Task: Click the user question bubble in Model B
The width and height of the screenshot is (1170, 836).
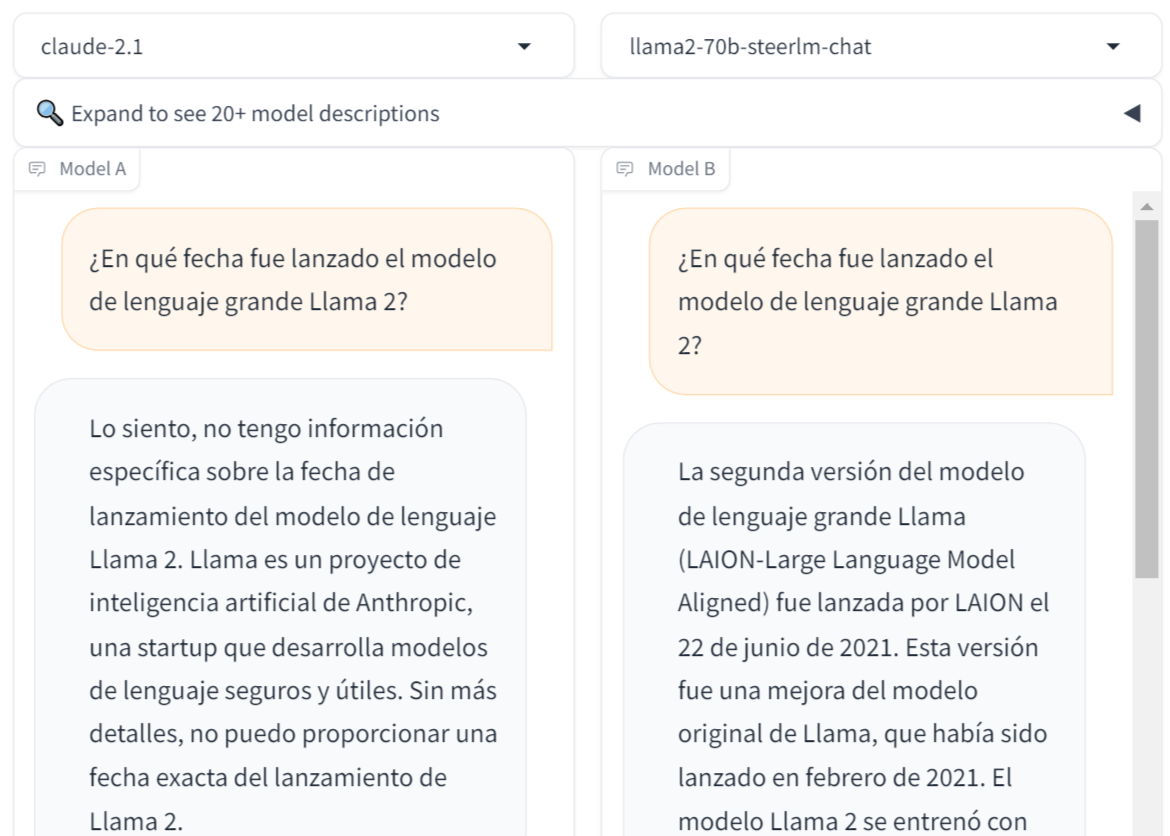Action: point(881,301)
